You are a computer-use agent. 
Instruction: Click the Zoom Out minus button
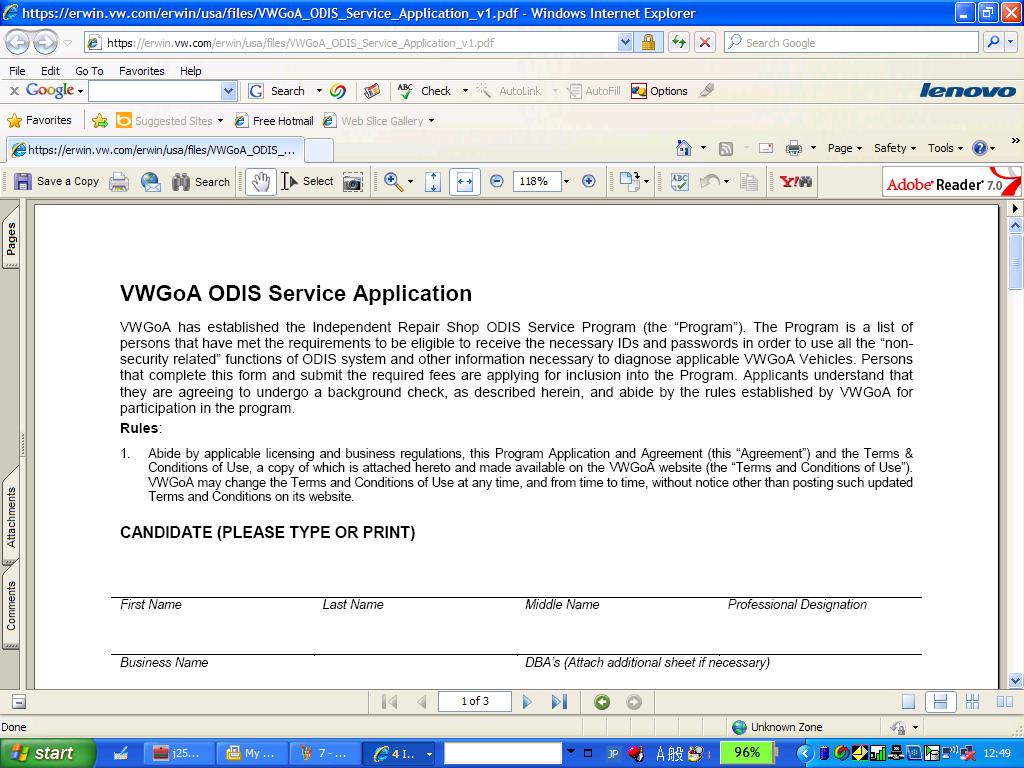click(x=496, y=181)
